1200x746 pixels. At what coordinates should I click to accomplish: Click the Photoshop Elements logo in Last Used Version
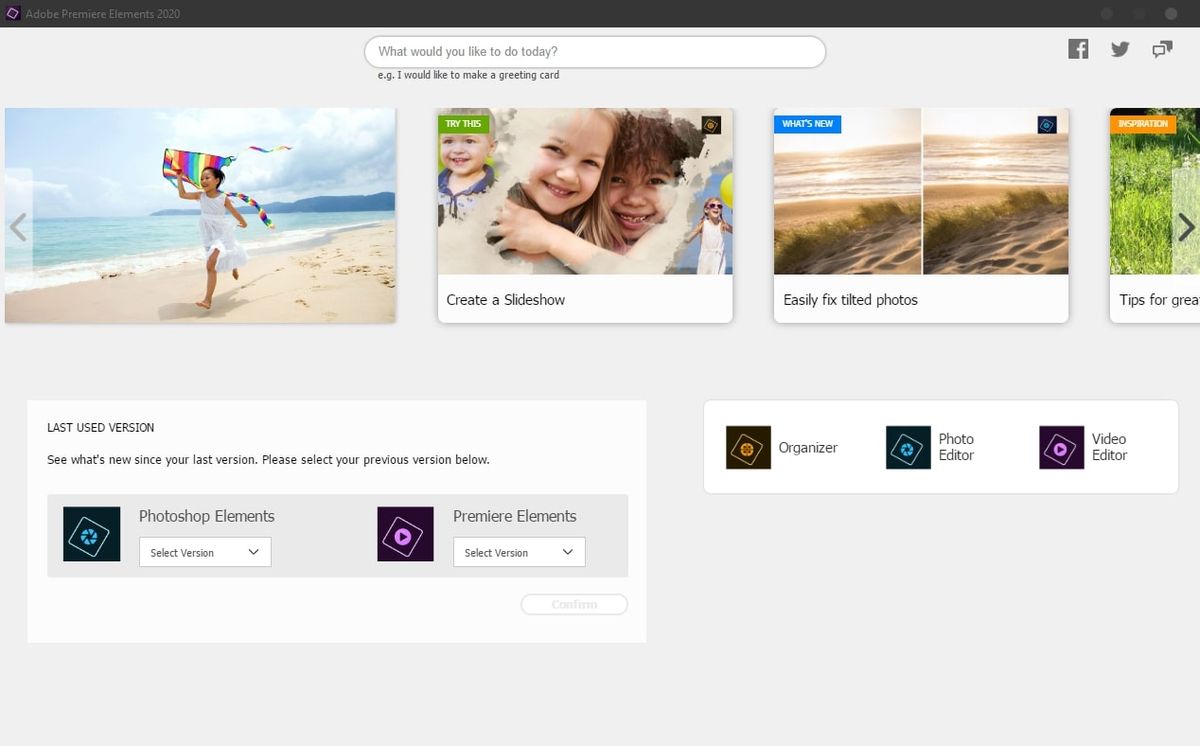point(91,533)
